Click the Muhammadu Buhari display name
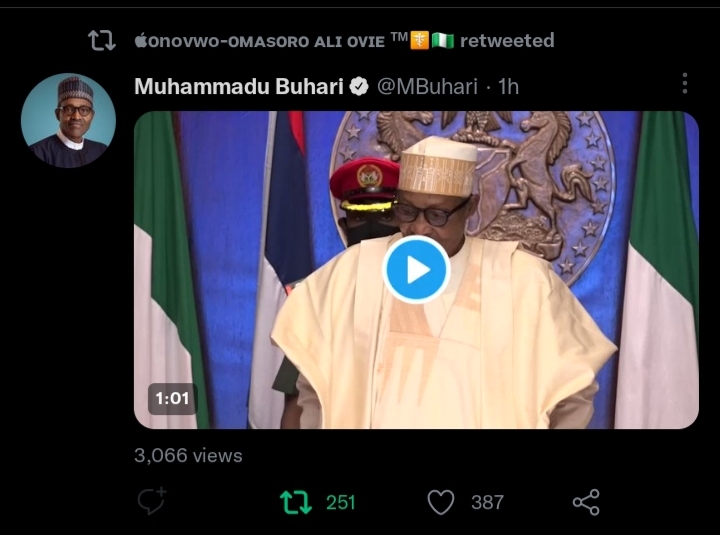The width and height of the screenshot is (720, 535). coord(238,87)
